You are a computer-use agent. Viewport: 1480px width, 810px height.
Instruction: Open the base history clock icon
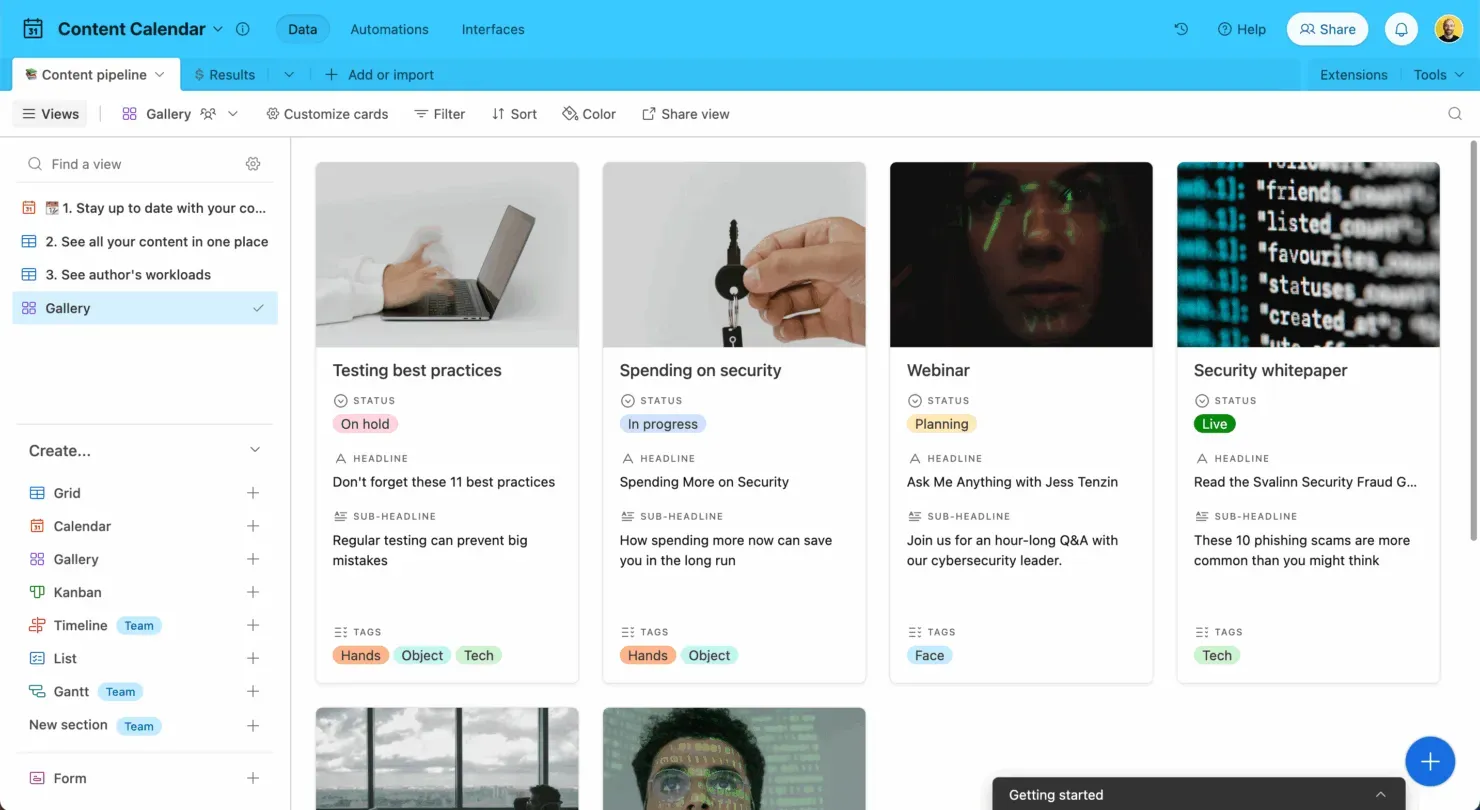tap(1181, 29)
